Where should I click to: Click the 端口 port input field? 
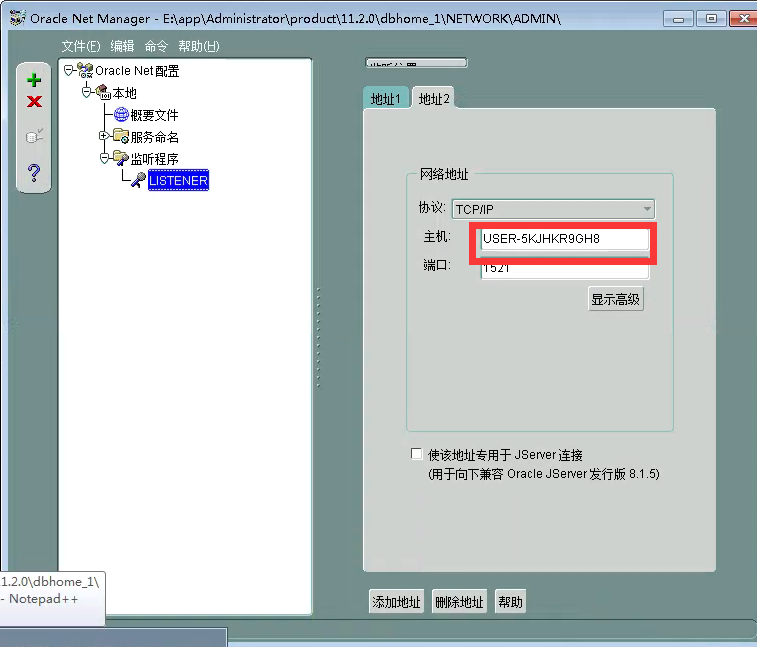coord(564,268)
